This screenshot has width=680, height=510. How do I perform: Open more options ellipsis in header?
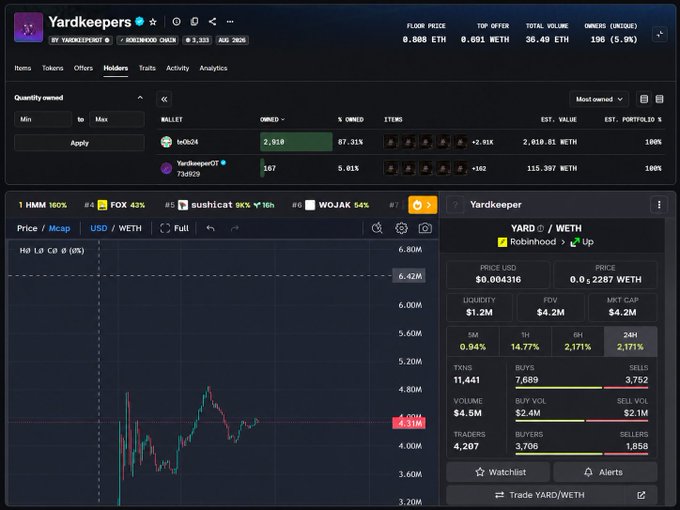[230, 21]
